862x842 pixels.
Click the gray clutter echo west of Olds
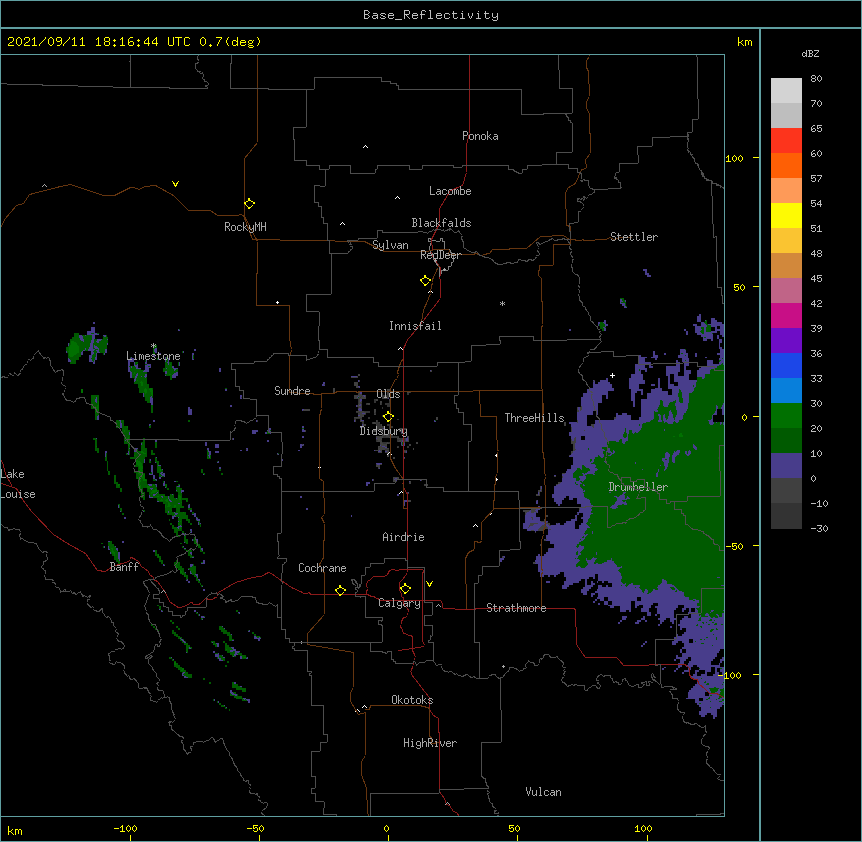(x=361, y=402)
